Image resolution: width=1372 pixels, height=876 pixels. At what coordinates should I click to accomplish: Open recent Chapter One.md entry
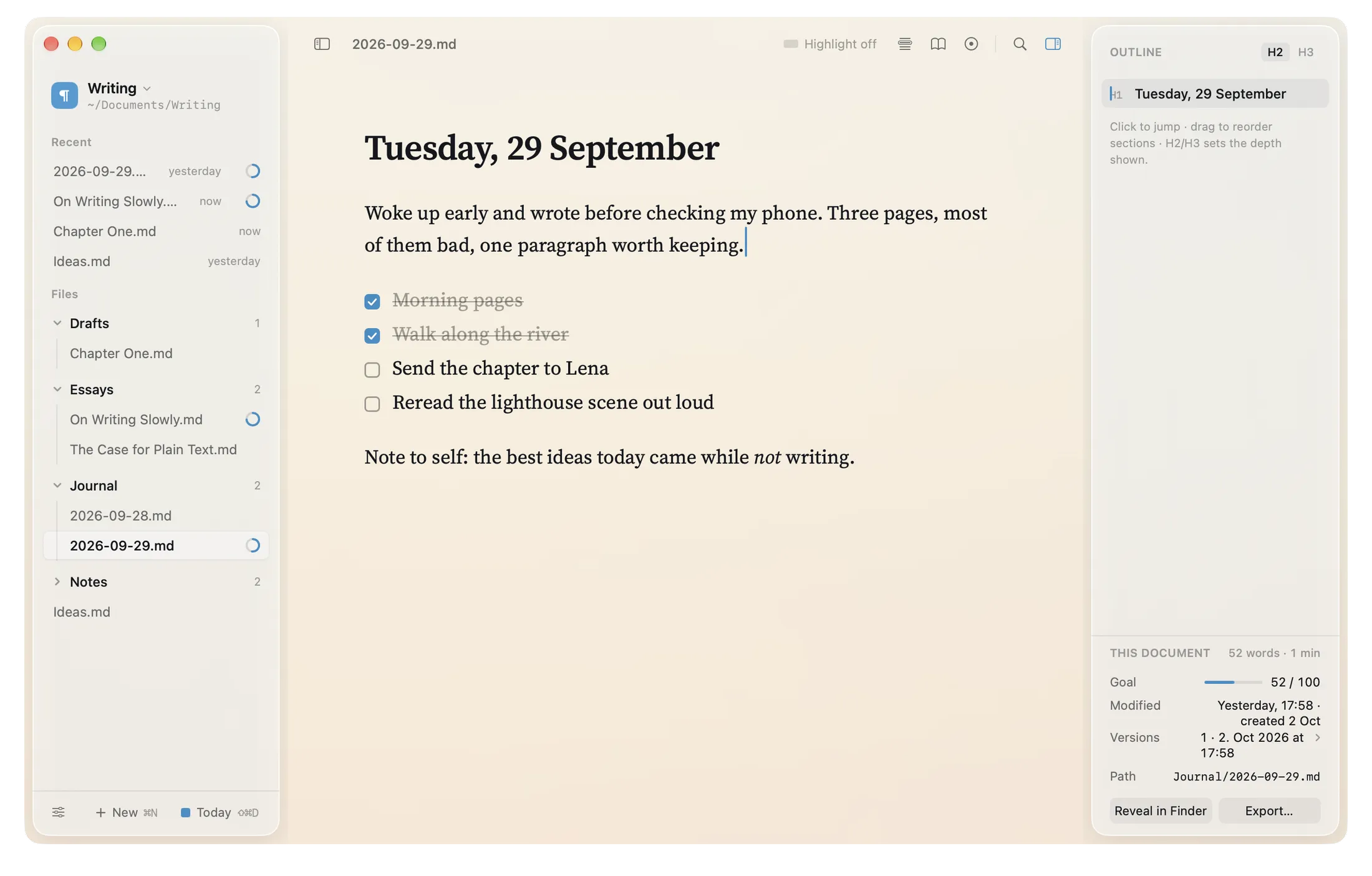pos(156,231)
